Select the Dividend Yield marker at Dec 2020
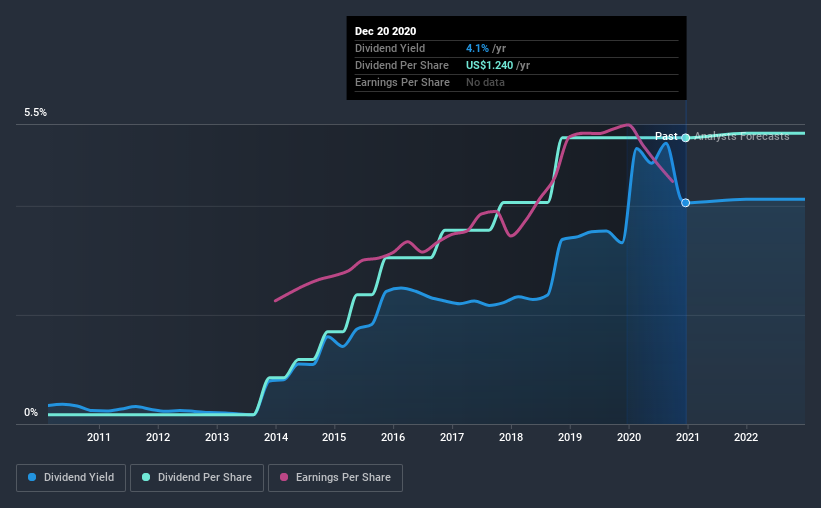The image size is (821, 508). [685, 203]
